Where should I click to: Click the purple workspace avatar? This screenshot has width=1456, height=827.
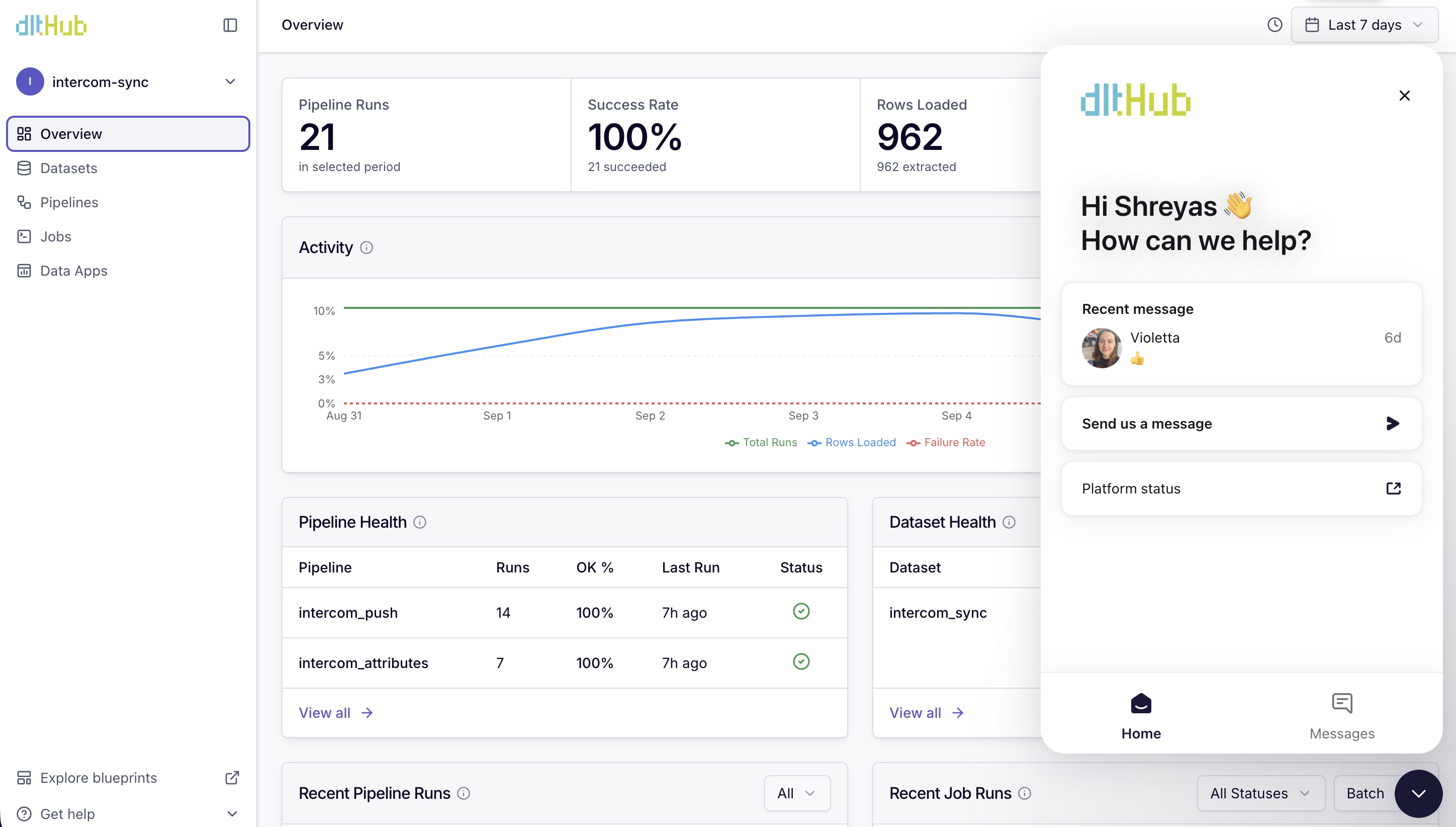click(x=30, y=82)
